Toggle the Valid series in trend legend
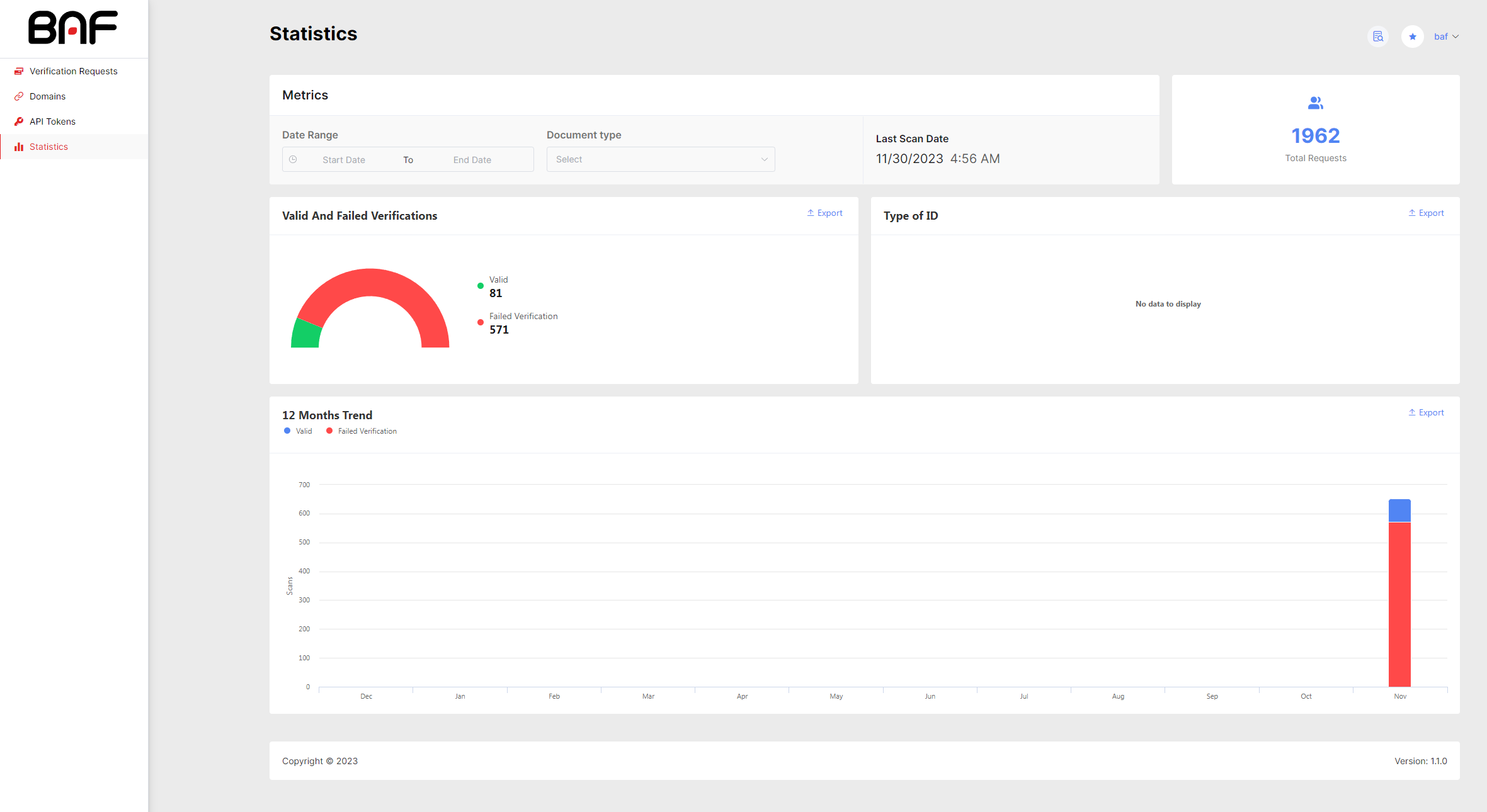The image size is (1487, 812). (x=299, y=431)
